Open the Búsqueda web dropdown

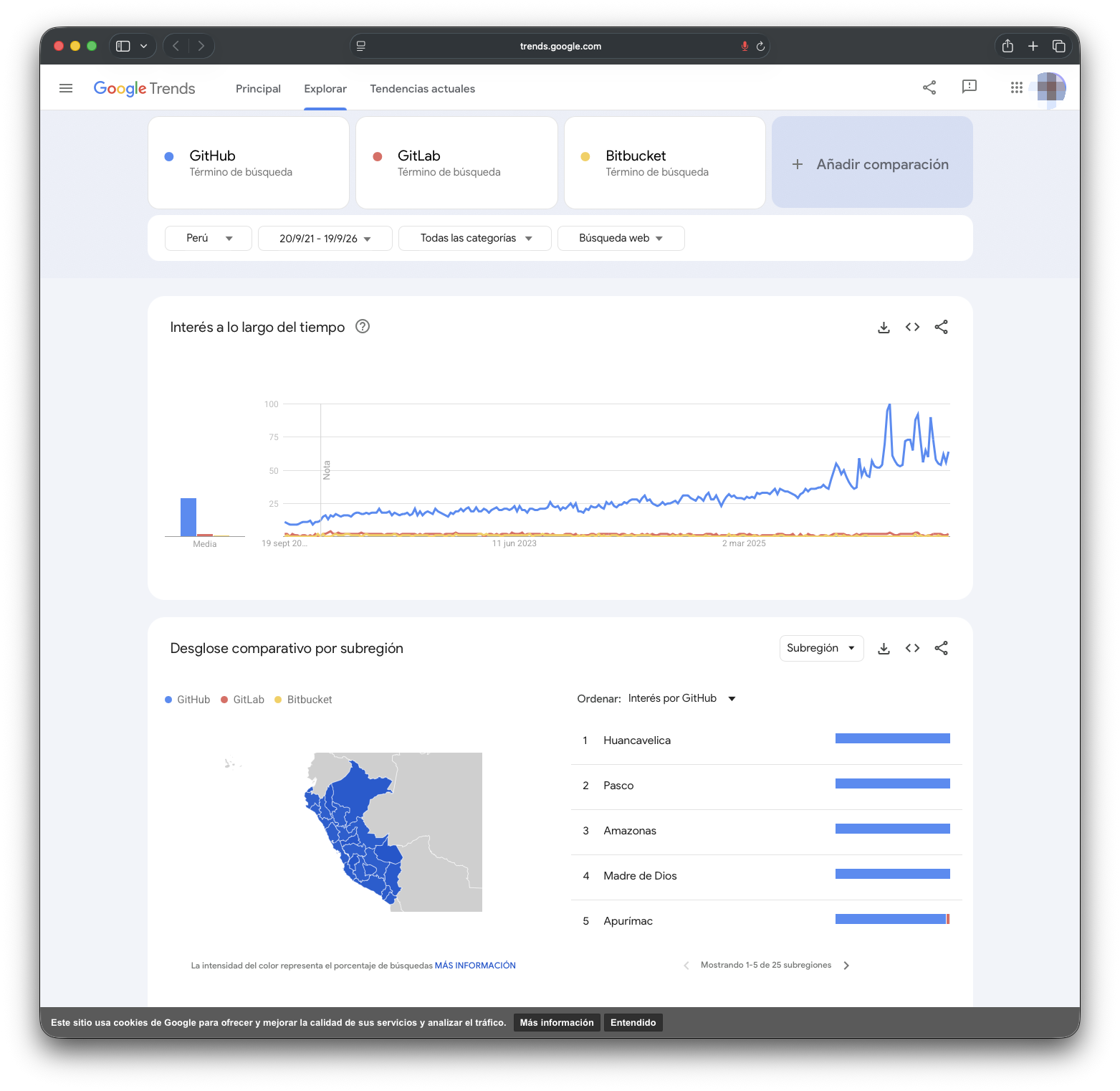pos(621,238)
